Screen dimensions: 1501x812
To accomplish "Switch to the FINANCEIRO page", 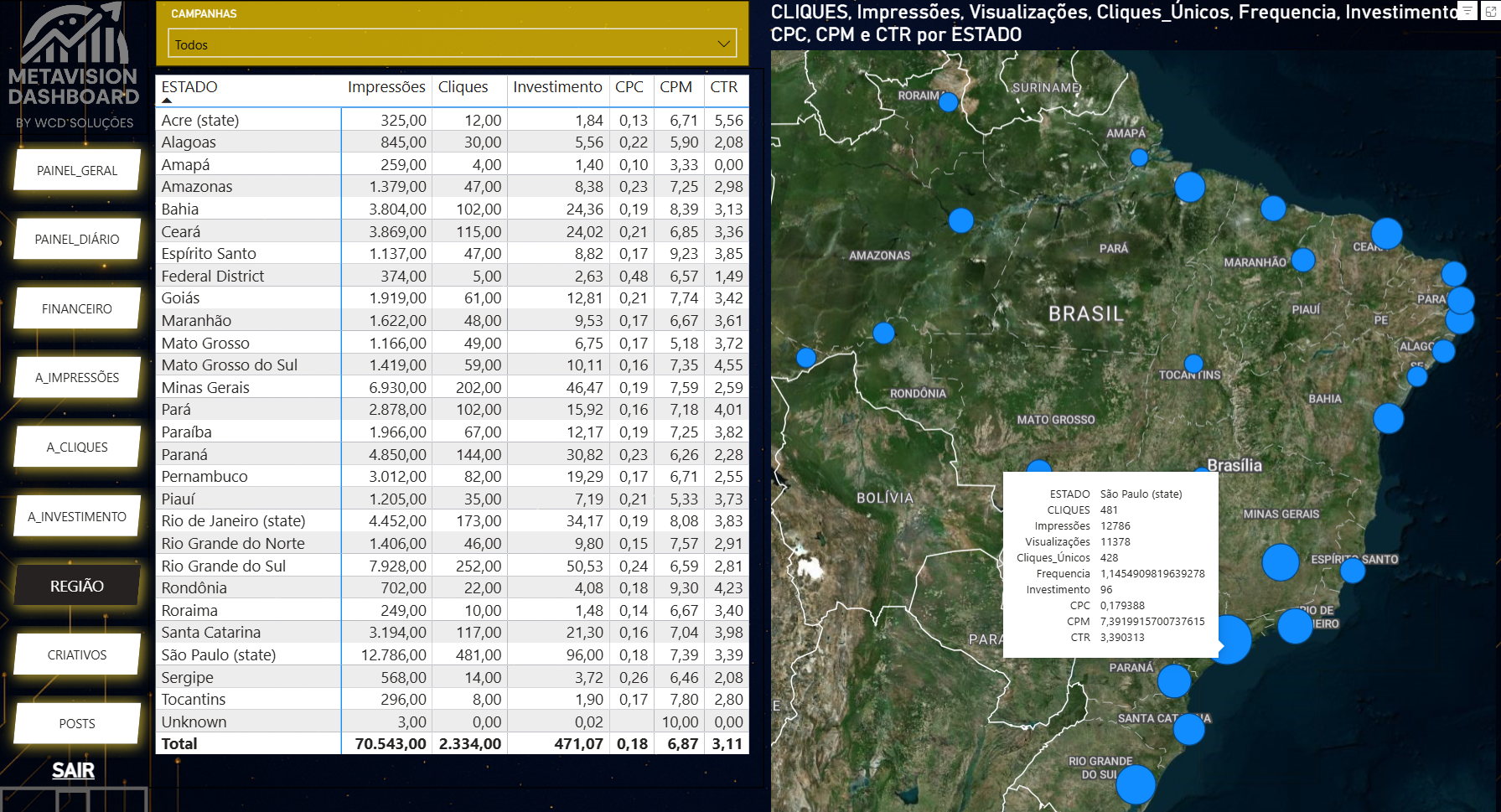I will click(x=77, y=309).
